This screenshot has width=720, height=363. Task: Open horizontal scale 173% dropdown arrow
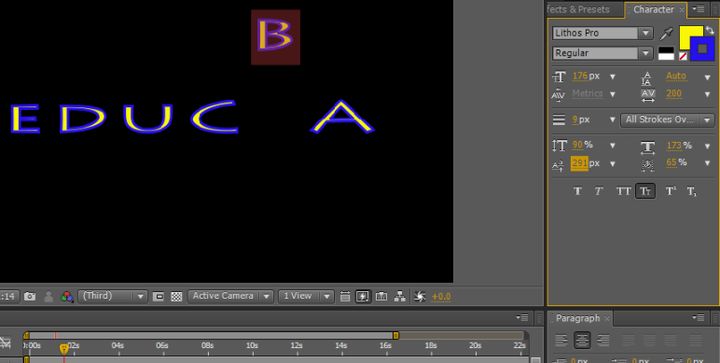(x=707, y=146)
